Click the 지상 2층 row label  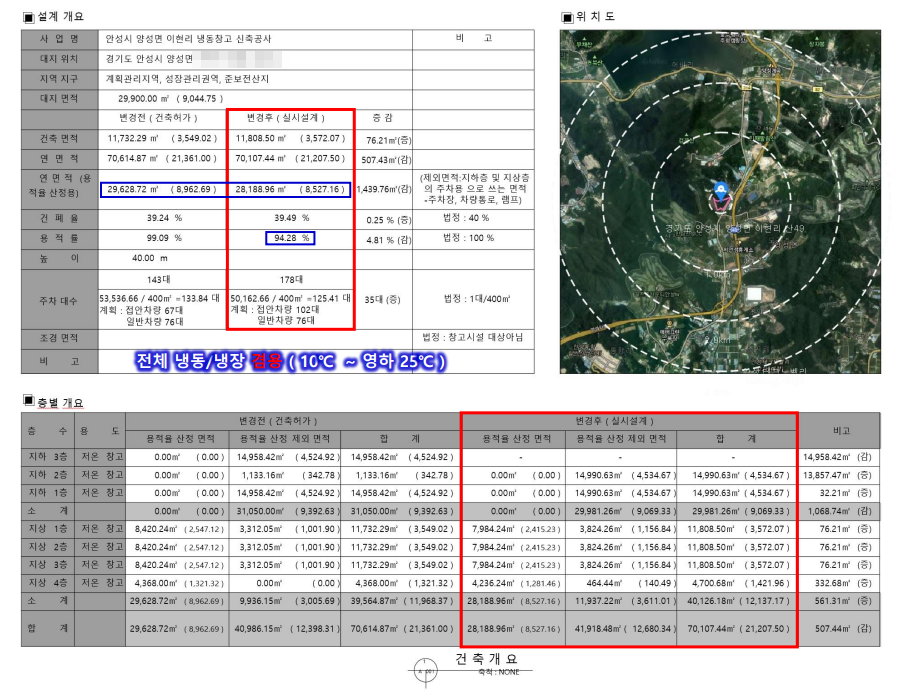48,547
